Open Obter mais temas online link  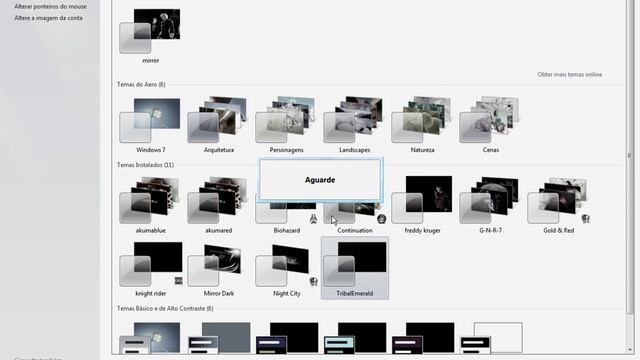point(569,75)
